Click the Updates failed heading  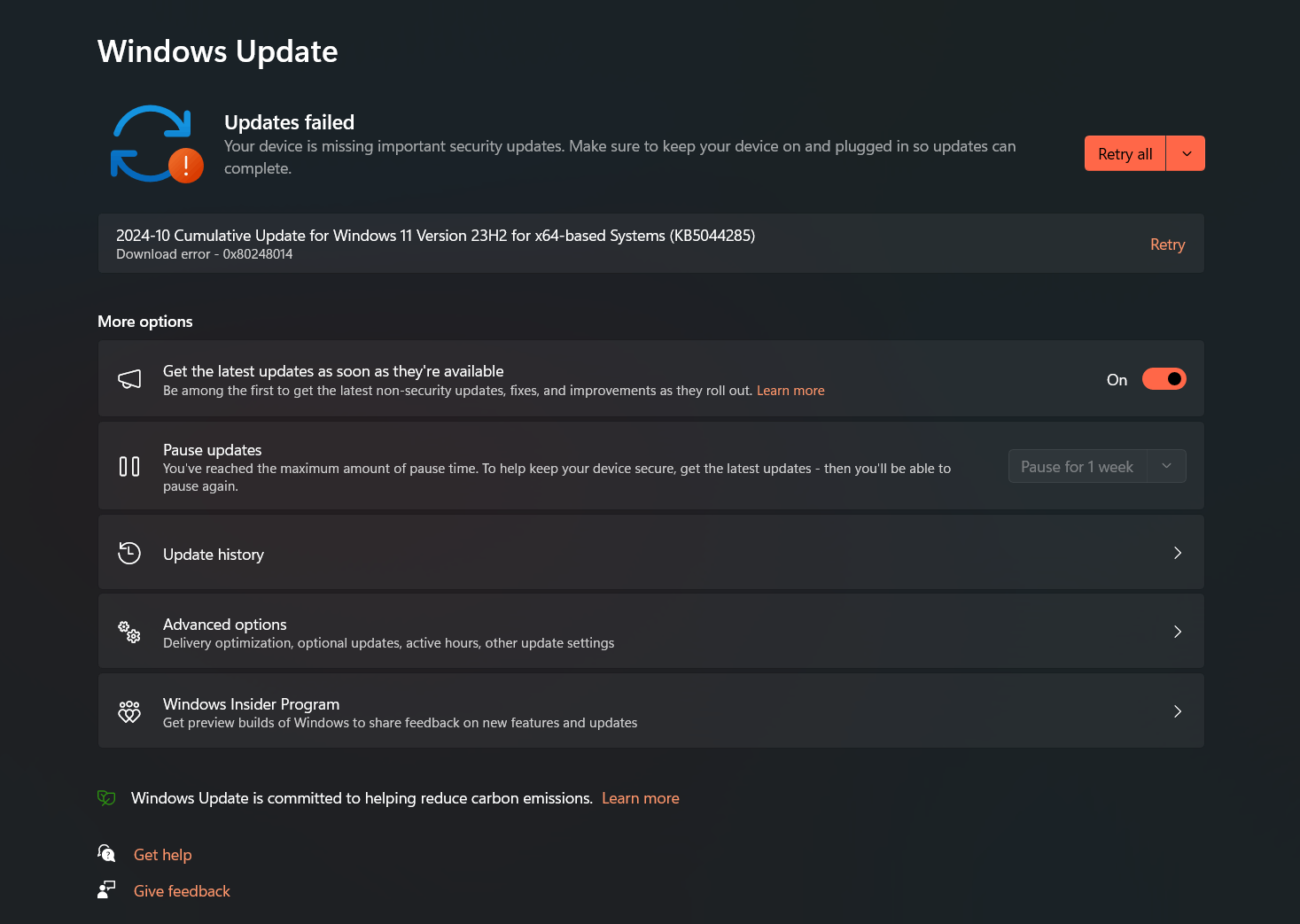[x=289, y=122]
